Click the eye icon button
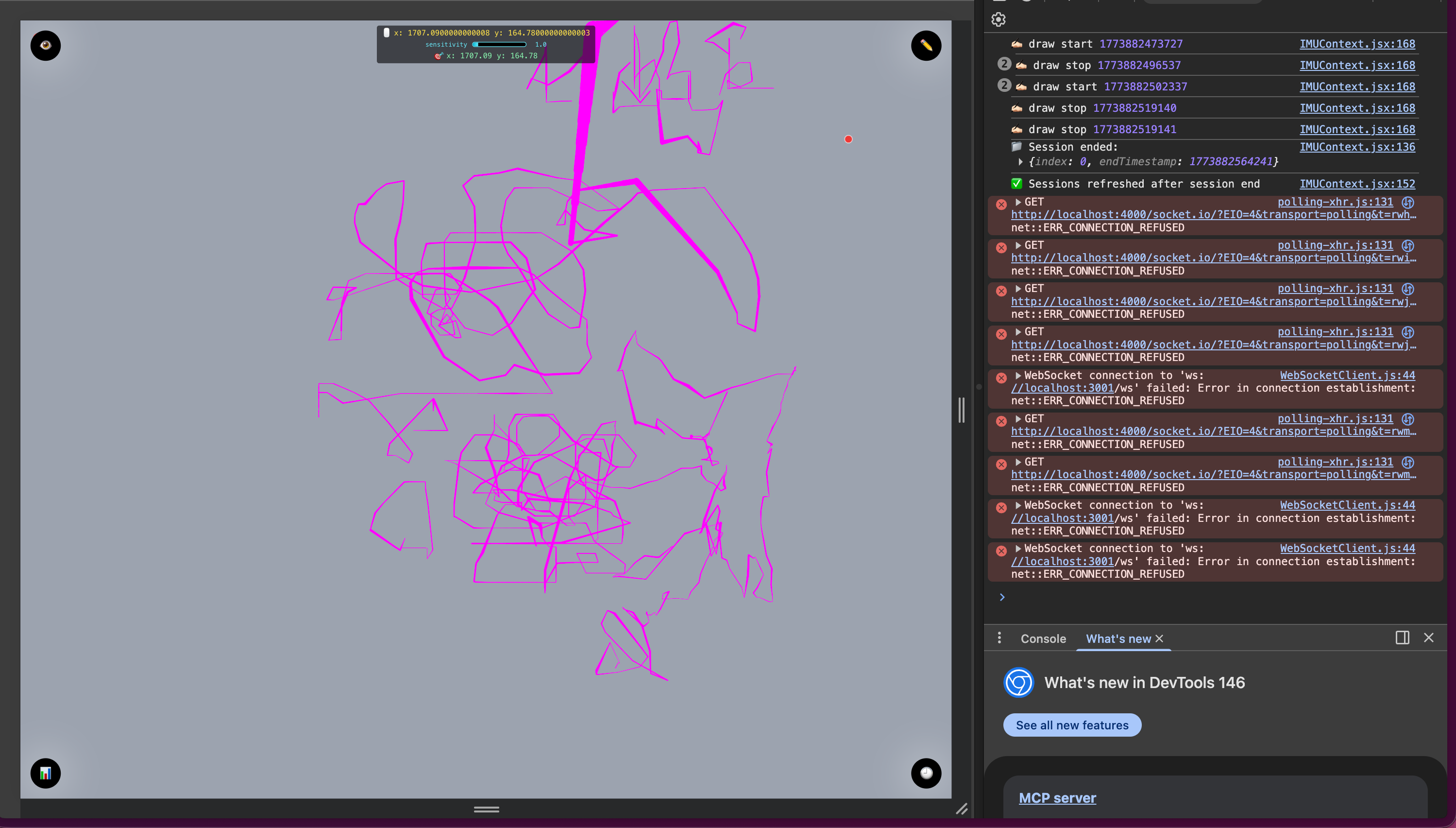The width and height of the screenshot is (1456, 828). [x=46, y=46]
